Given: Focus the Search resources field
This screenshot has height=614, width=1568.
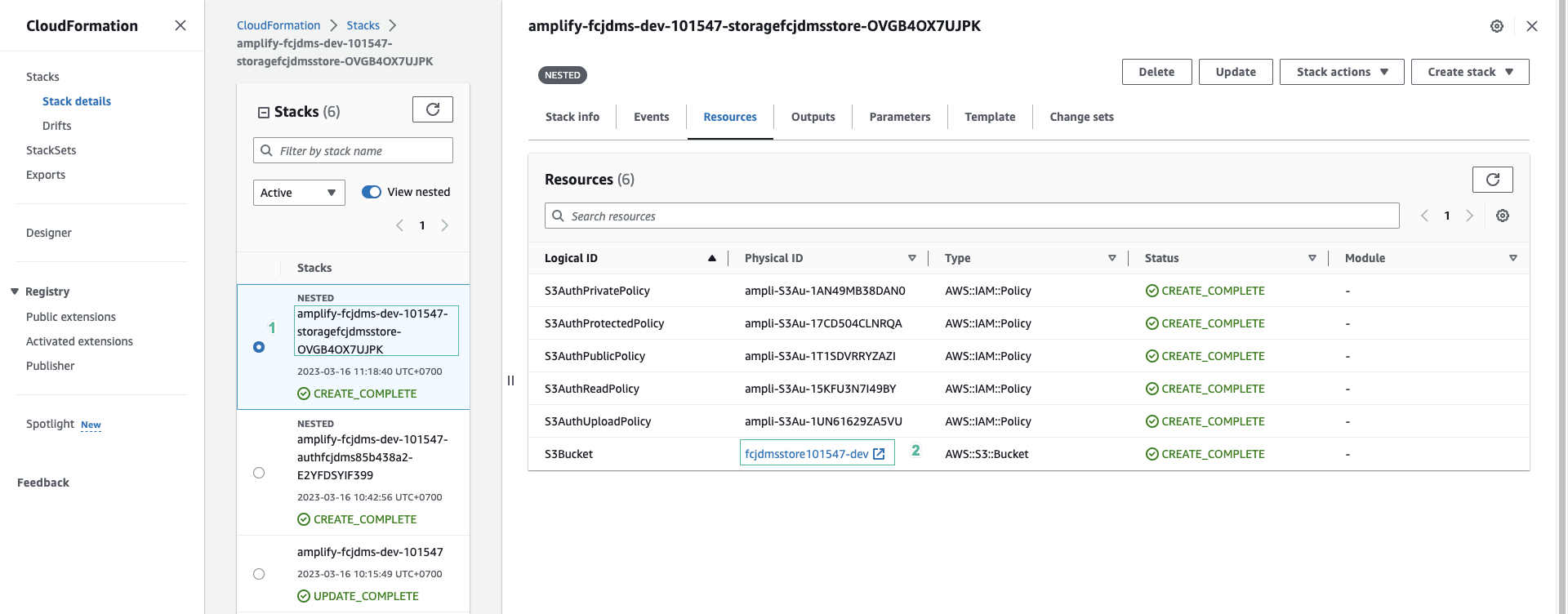Looking at the screenshot, I should (x=972, y=216).
